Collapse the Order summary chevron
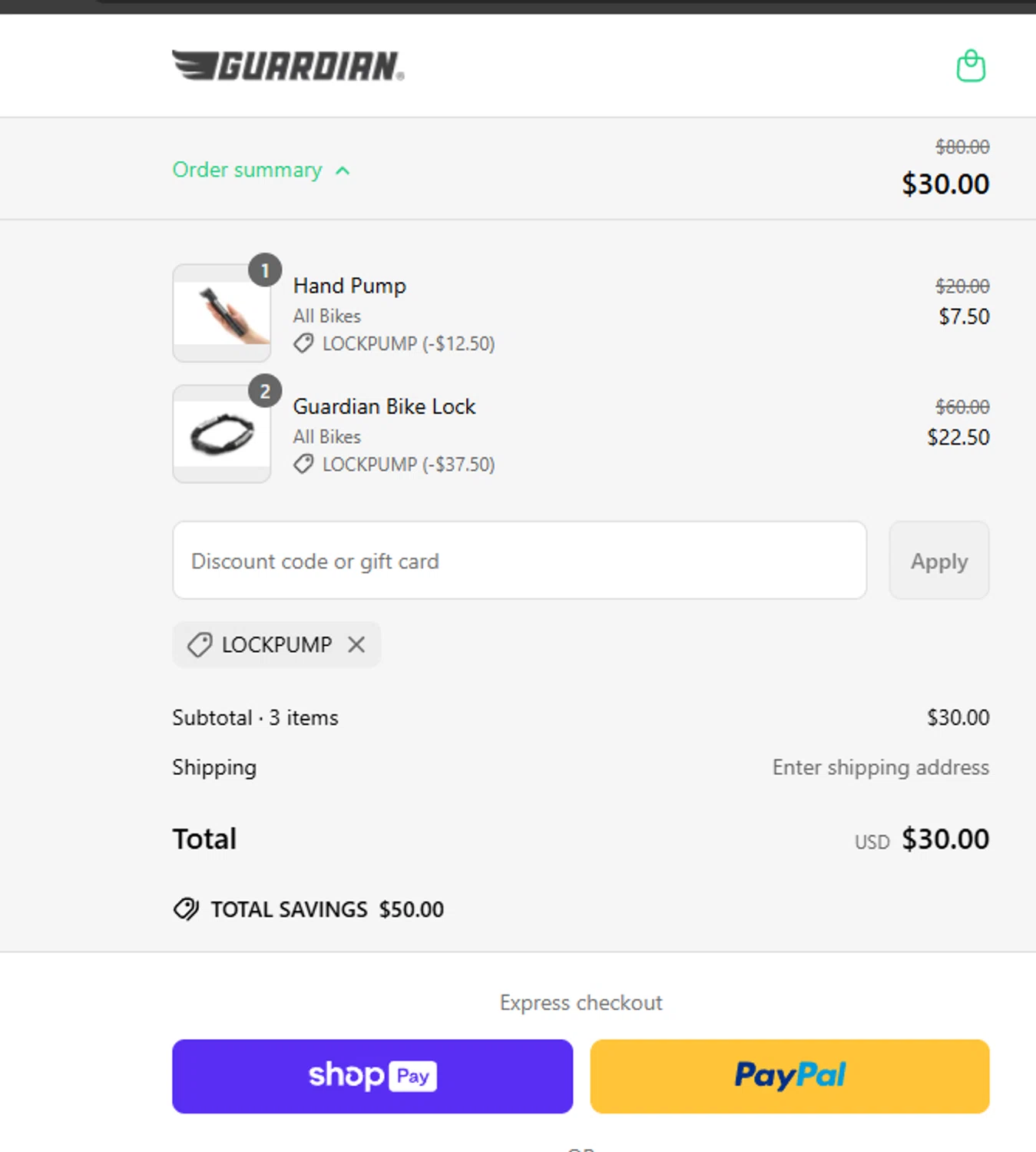Screen dimensions: 1036x1152 coord(343,170)
